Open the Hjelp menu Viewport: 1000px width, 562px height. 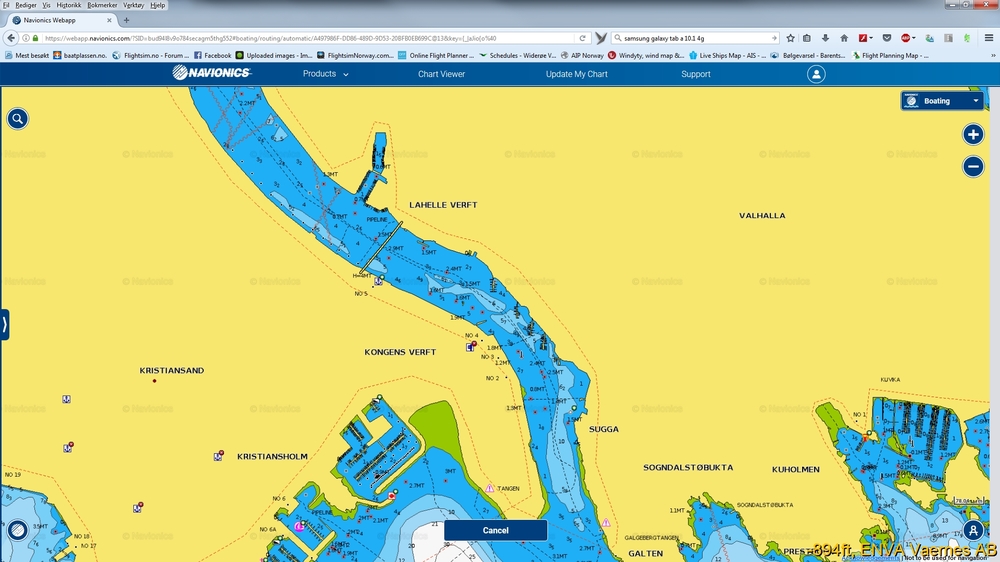(x=158, y=5)
